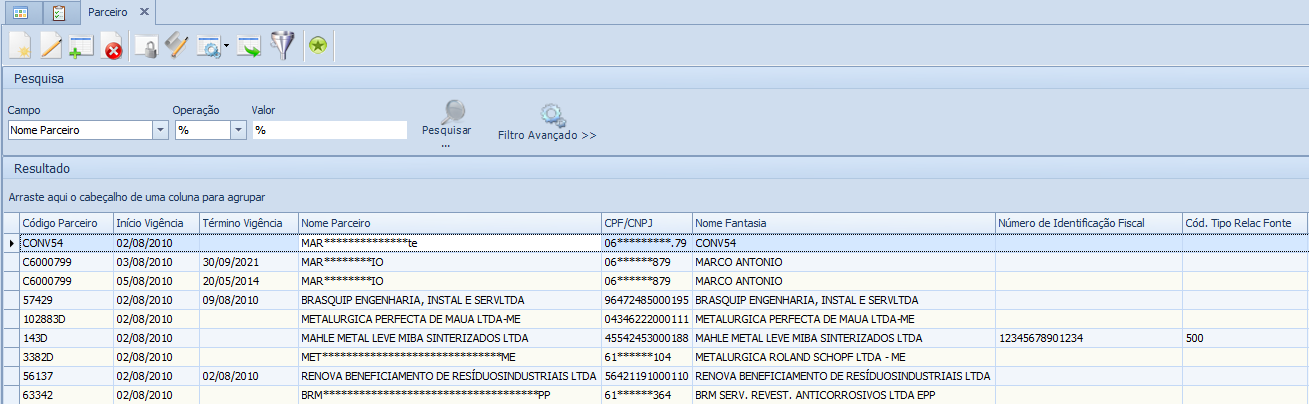1309x404 pixels.
Task: Click the add table row icon
Action: (81, 46)
